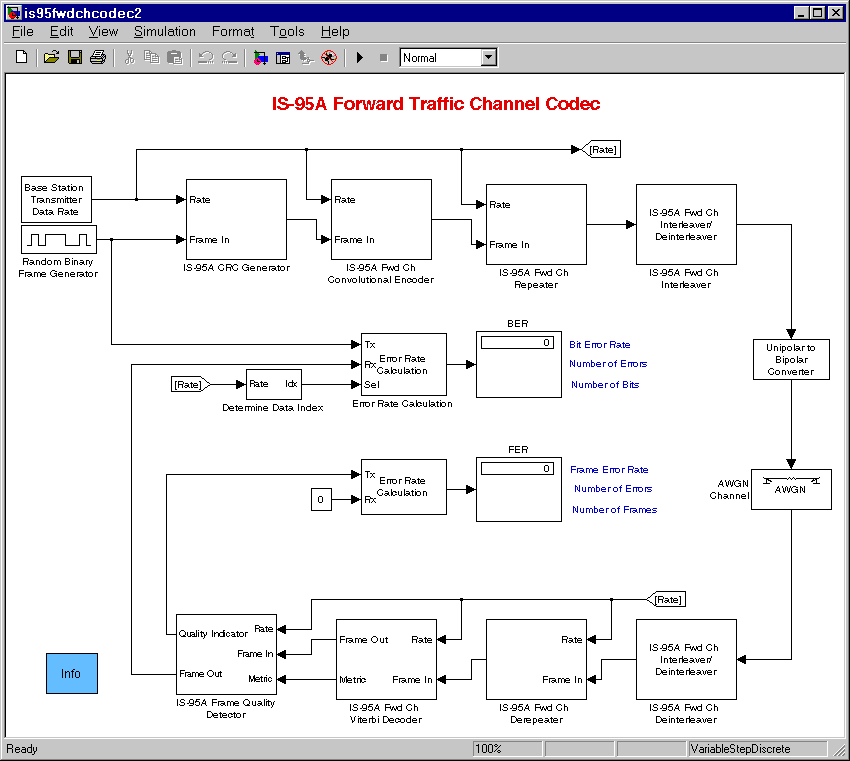Select the IS-95A Fwd Ch Repeater block
The height and width of the screenshot is (761, 850).
(x=536, y=224)
